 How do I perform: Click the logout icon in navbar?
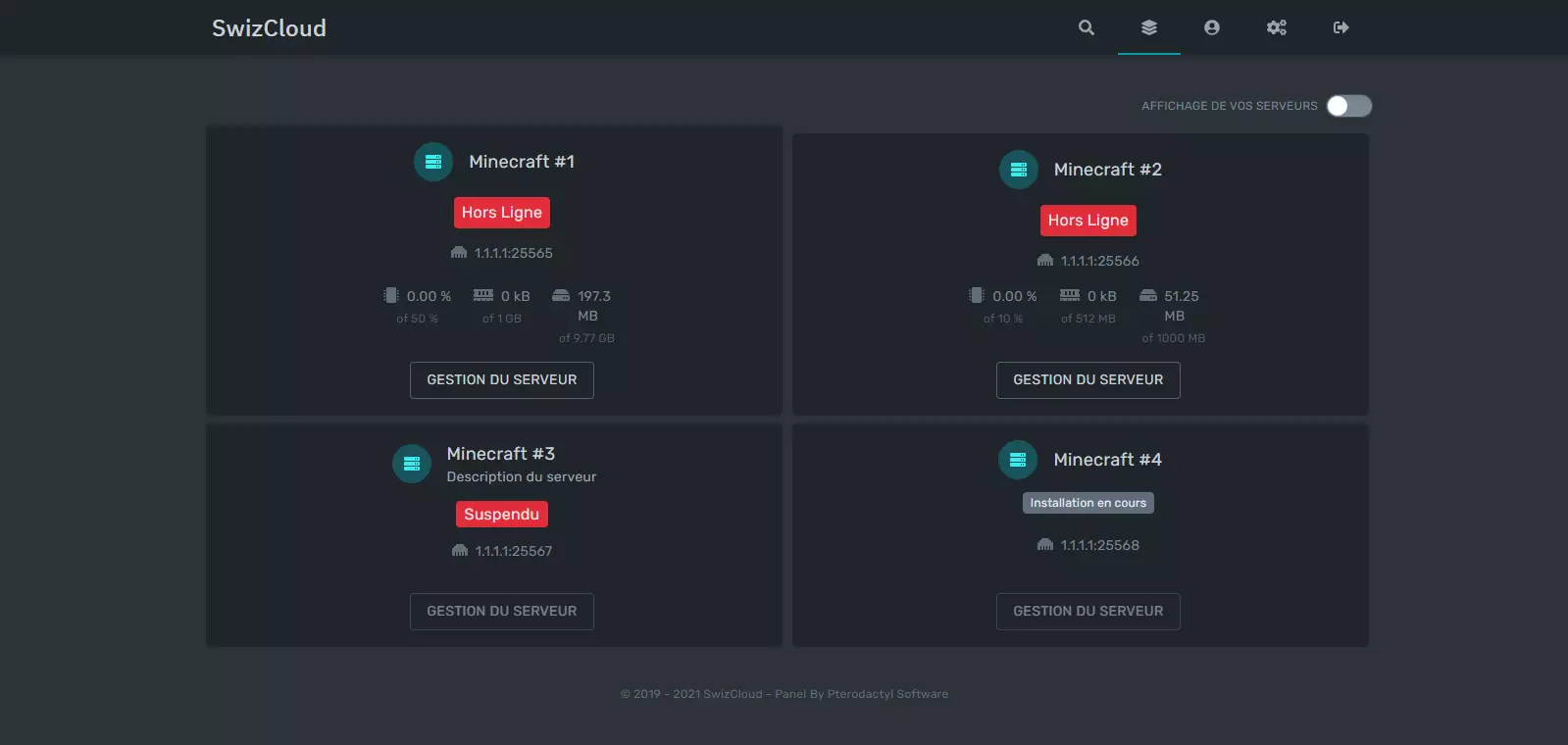click(x=1340, y=27)
